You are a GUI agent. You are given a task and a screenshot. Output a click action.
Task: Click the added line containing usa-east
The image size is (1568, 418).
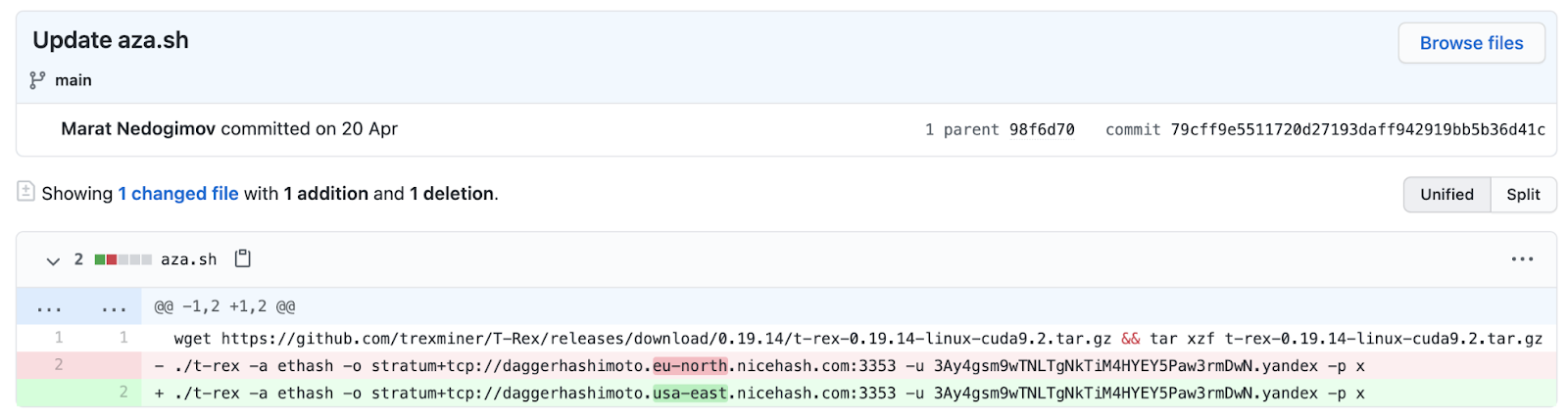click(x=759, y=393)
